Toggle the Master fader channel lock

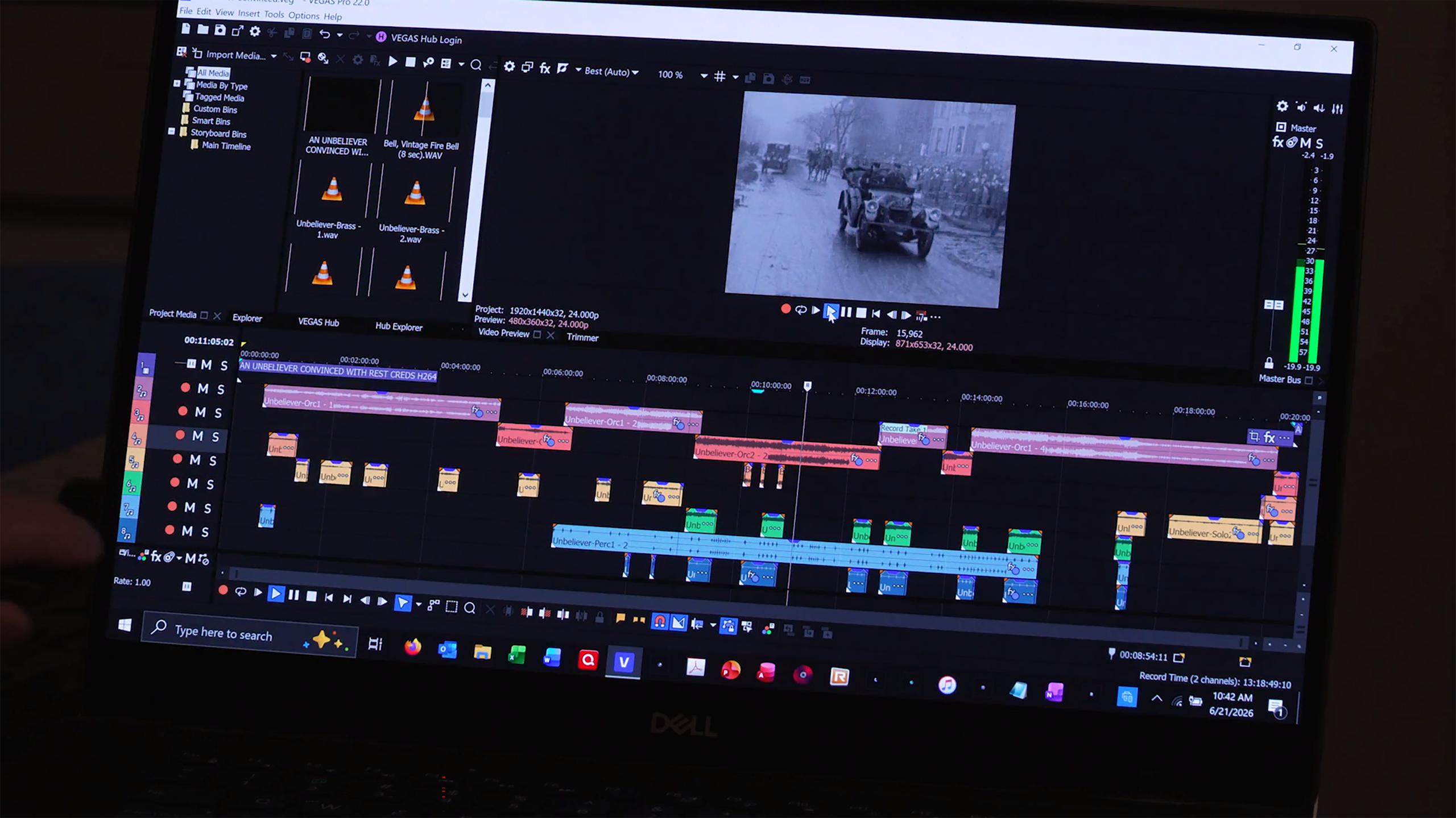point(1269,363)
